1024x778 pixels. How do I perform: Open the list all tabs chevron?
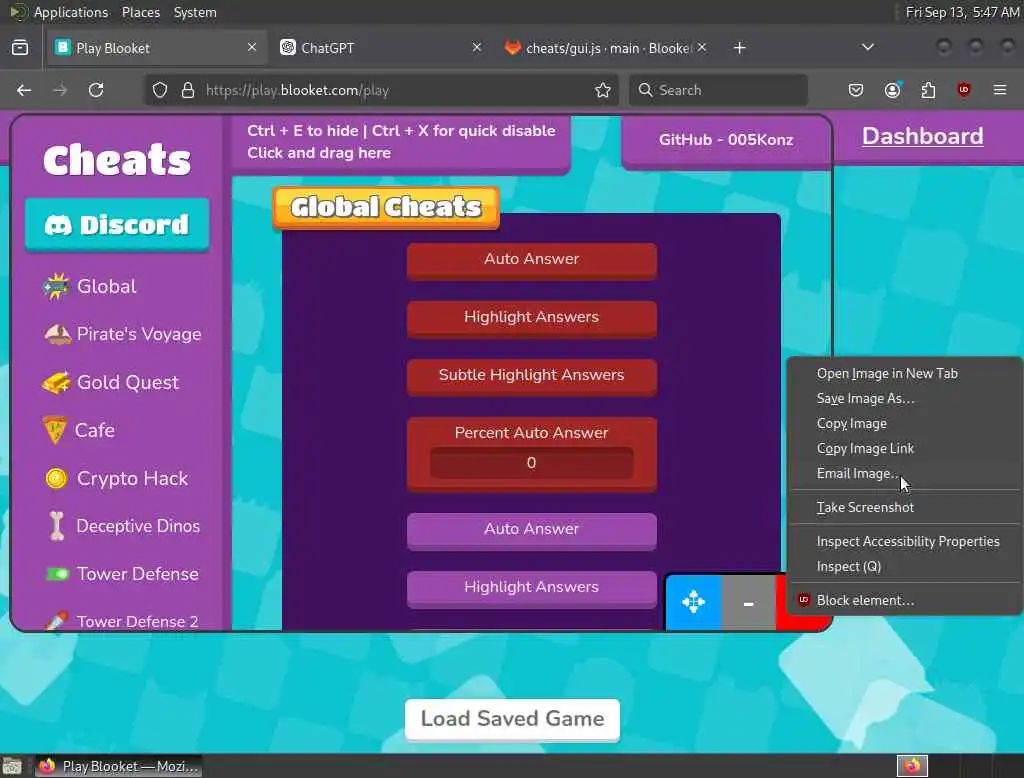(x=867, y=47)
